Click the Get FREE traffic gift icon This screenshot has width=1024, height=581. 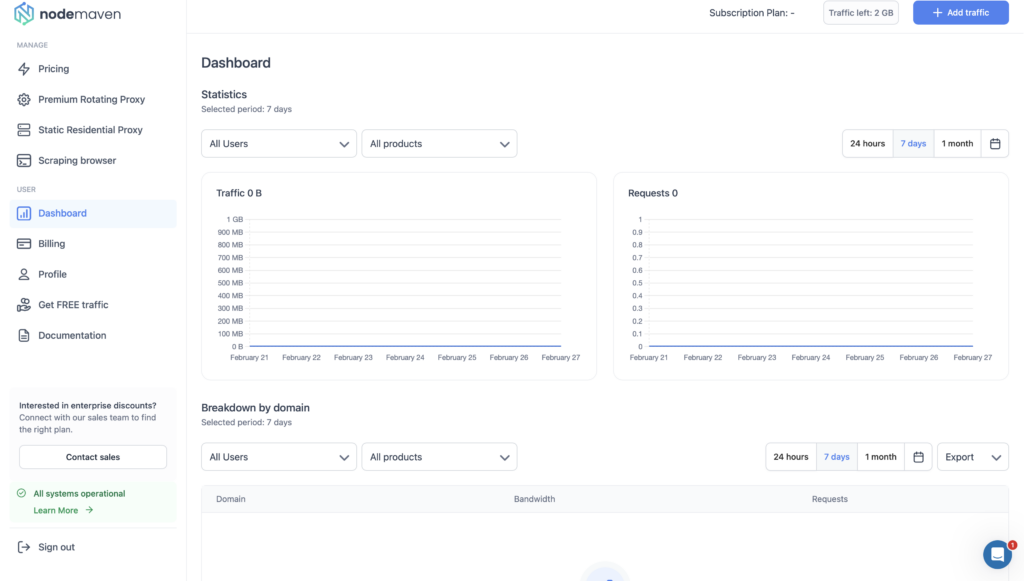coord(24,305)
